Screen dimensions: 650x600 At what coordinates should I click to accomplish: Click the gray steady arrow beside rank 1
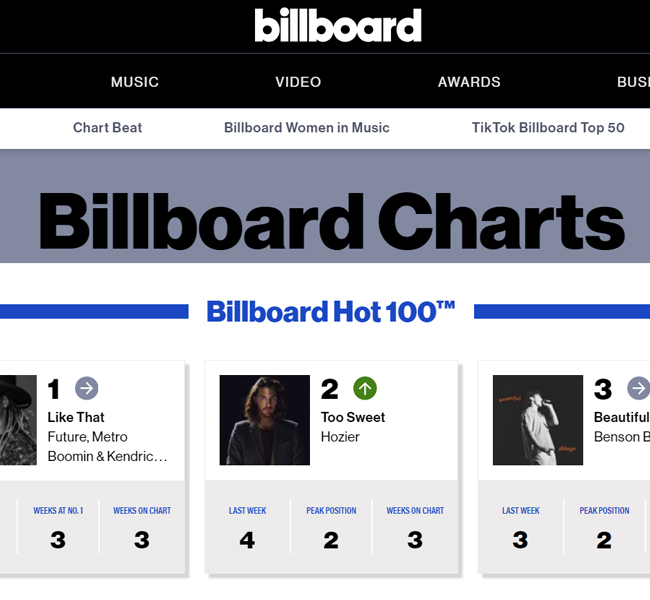click(x=87, y=389)
